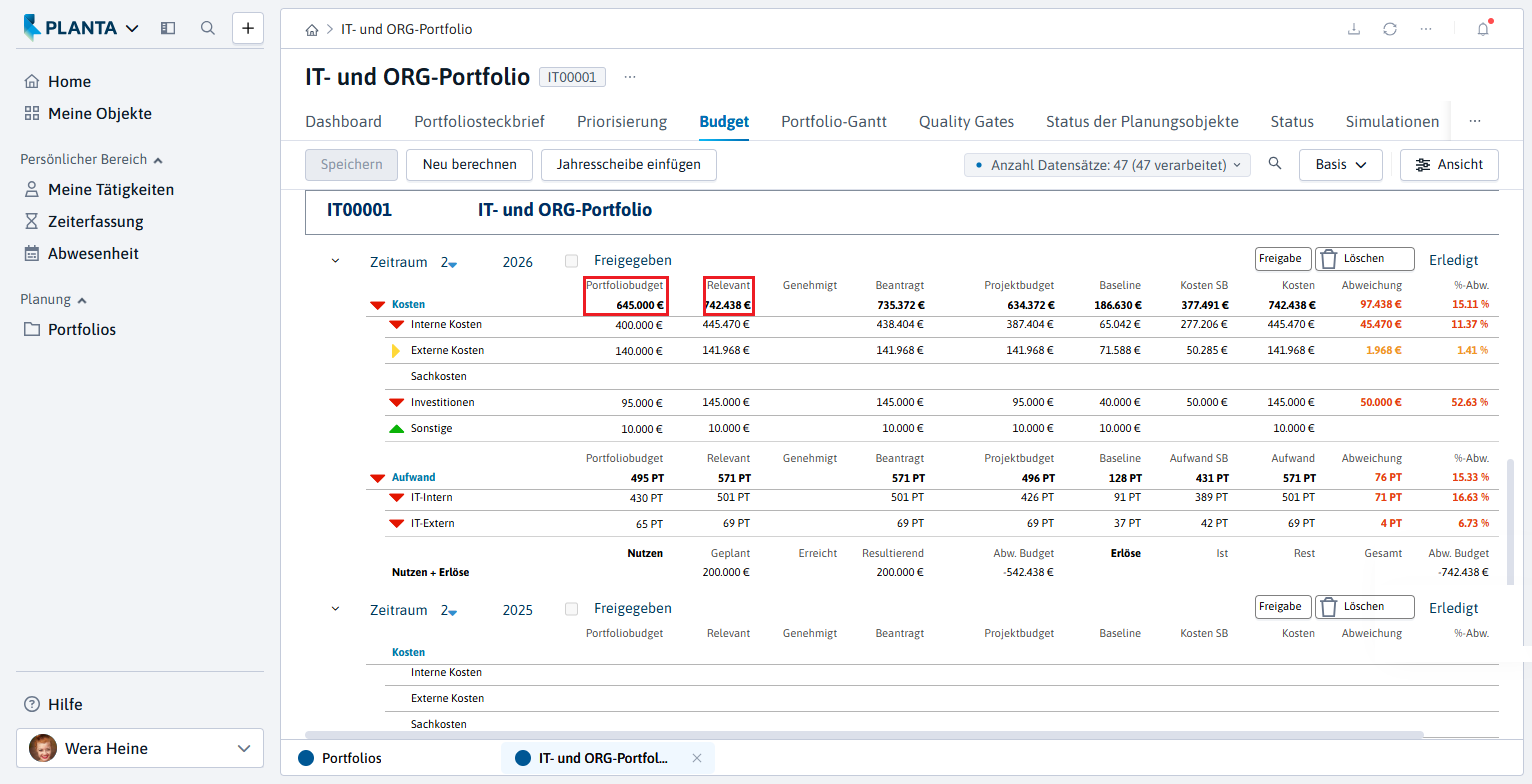The image size is (1532, 784).
Task: Click the plus icon to add new
Action: coord(248,28)
